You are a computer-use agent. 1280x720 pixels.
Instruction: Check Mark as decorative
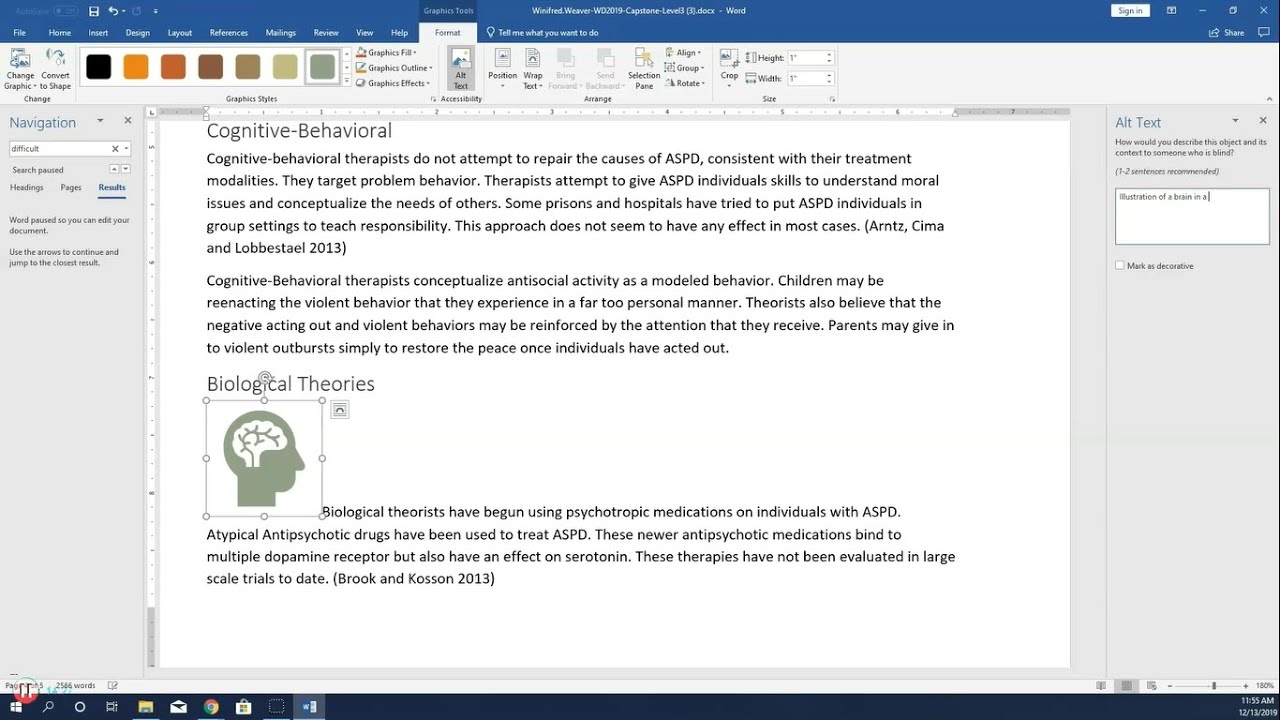tap(1120, 266)
